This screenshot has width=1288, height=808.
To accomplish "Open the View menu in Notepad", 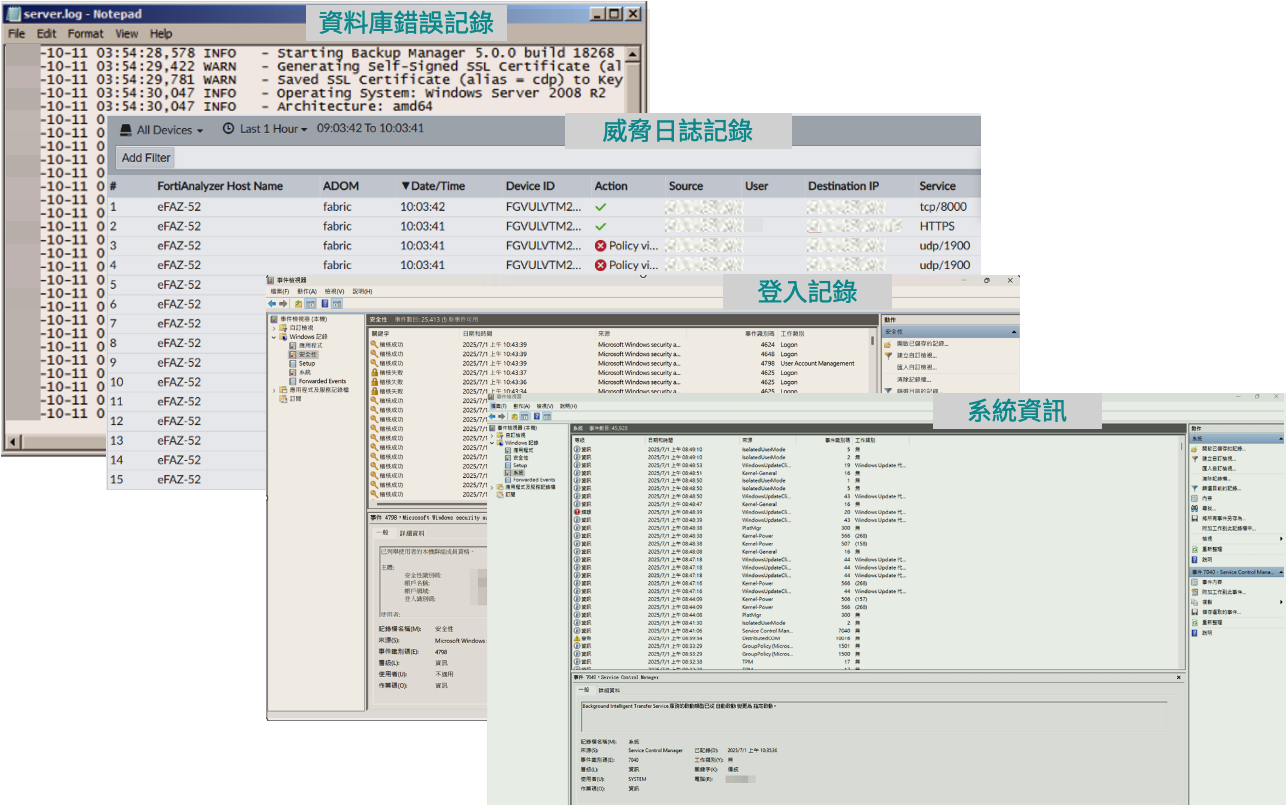I will coord(126,33).
